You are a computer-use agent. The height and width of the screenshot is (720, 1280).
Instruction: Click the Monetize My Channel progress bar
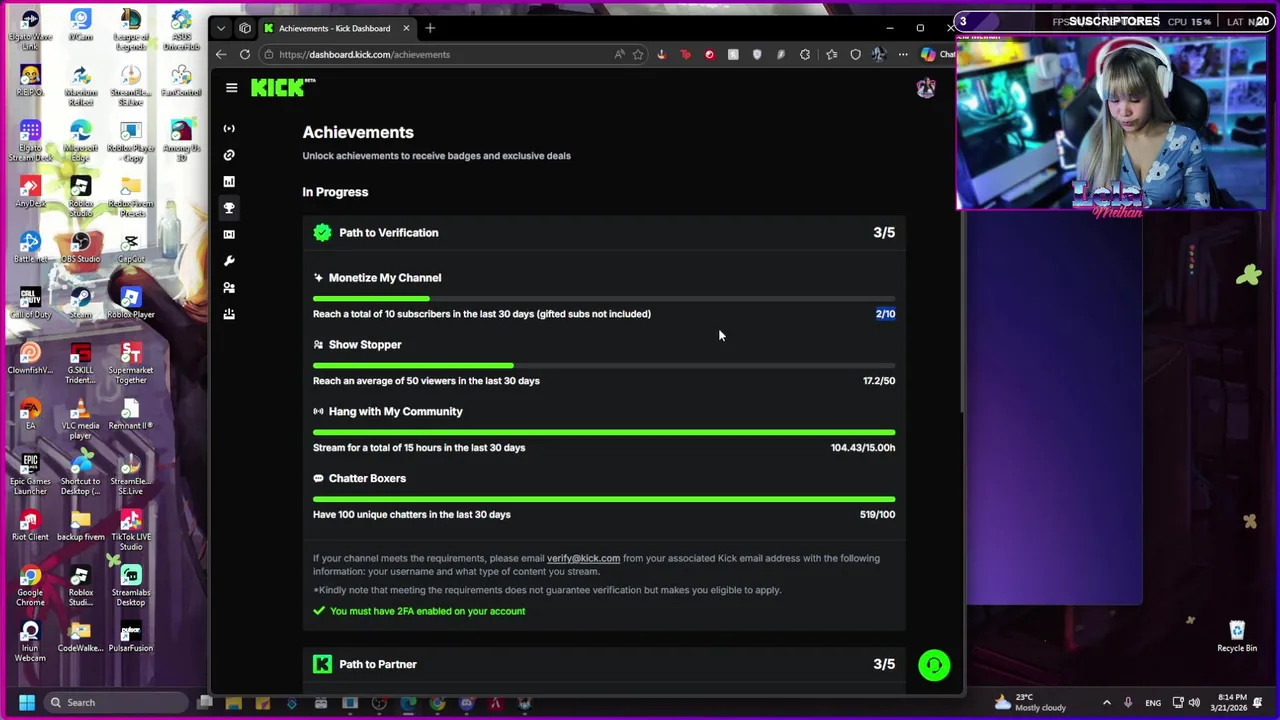click(x=604, y=298)
